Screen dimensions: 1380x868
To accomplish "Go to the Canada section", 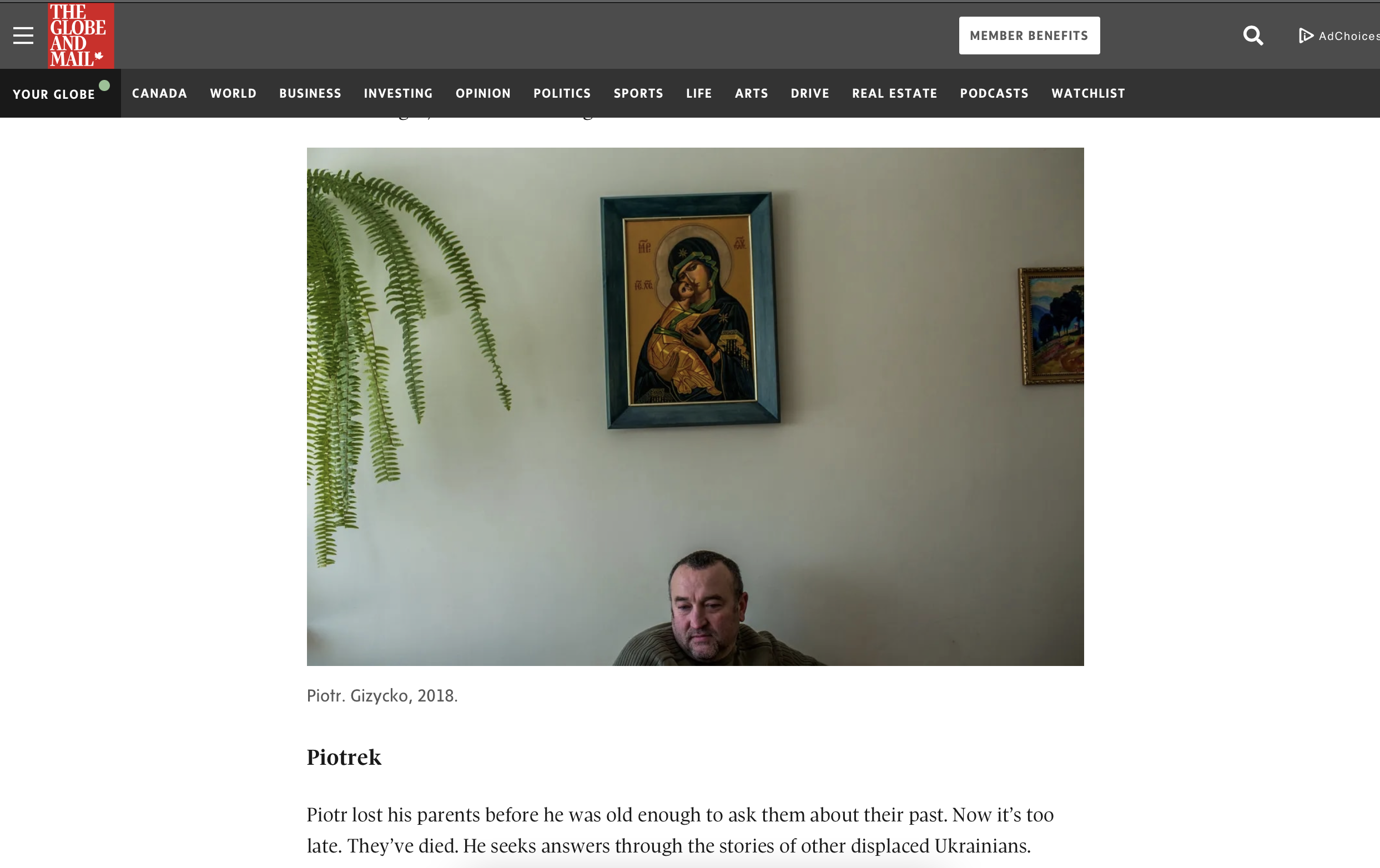I will (159, 93).
